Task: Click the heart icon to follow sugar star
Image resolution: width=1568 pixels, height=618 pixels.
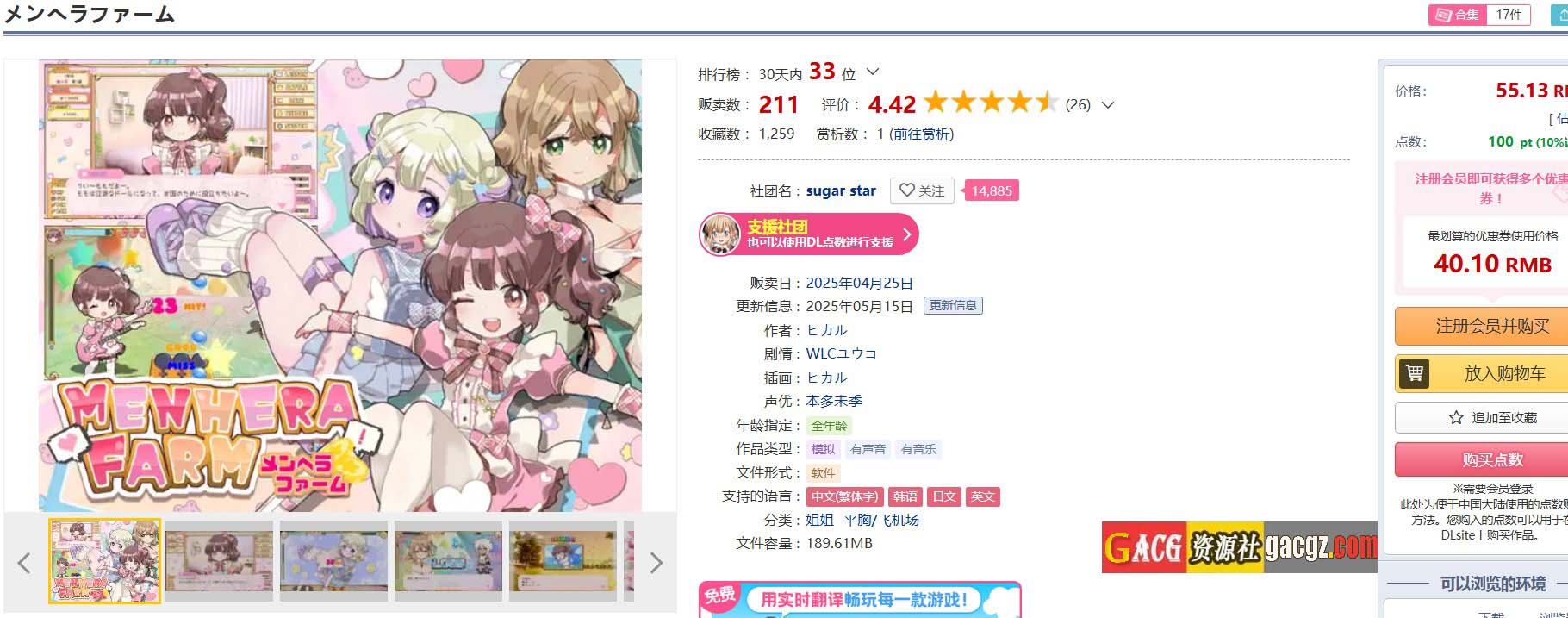Action: click(x=906, y=190)
